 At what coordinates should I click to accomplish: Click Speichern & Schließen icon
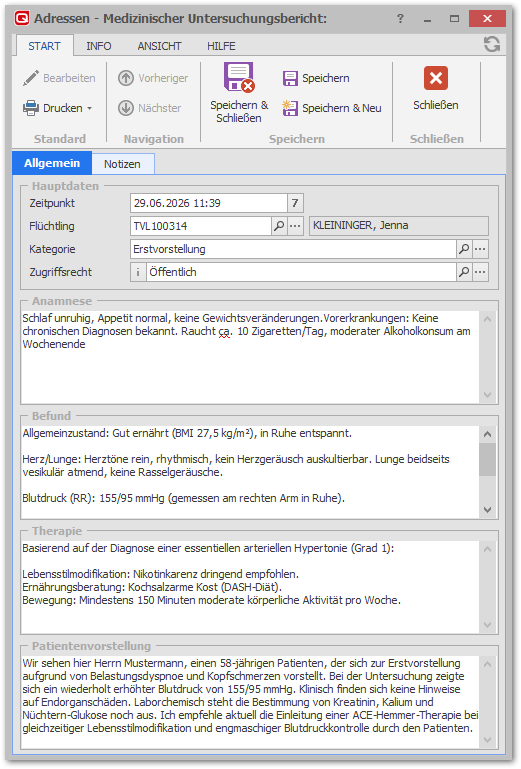[239, 77]
